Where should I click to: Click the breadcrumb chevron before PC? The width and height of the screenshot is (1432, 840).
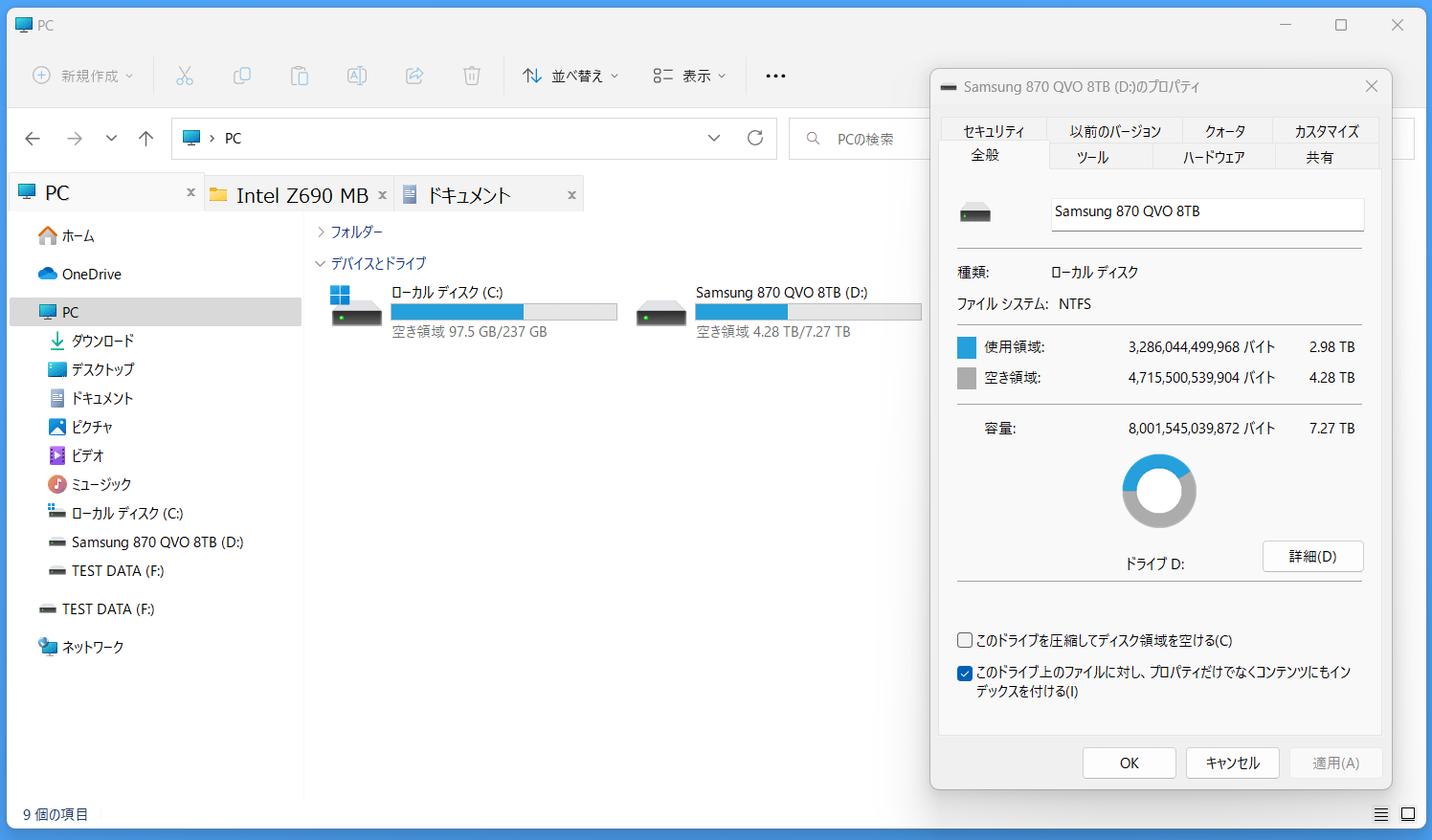coord(212,139)
